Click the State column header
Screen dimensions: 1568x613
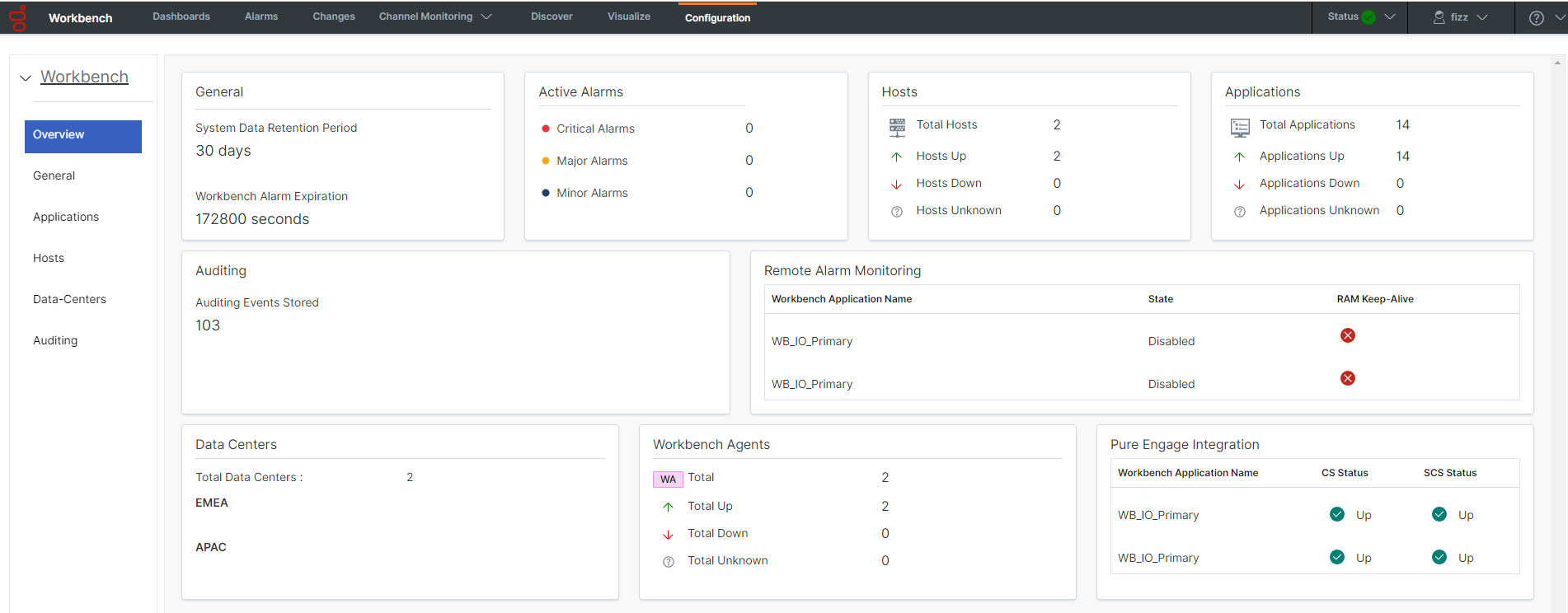pyautogui.click(x=1161, y=299)
